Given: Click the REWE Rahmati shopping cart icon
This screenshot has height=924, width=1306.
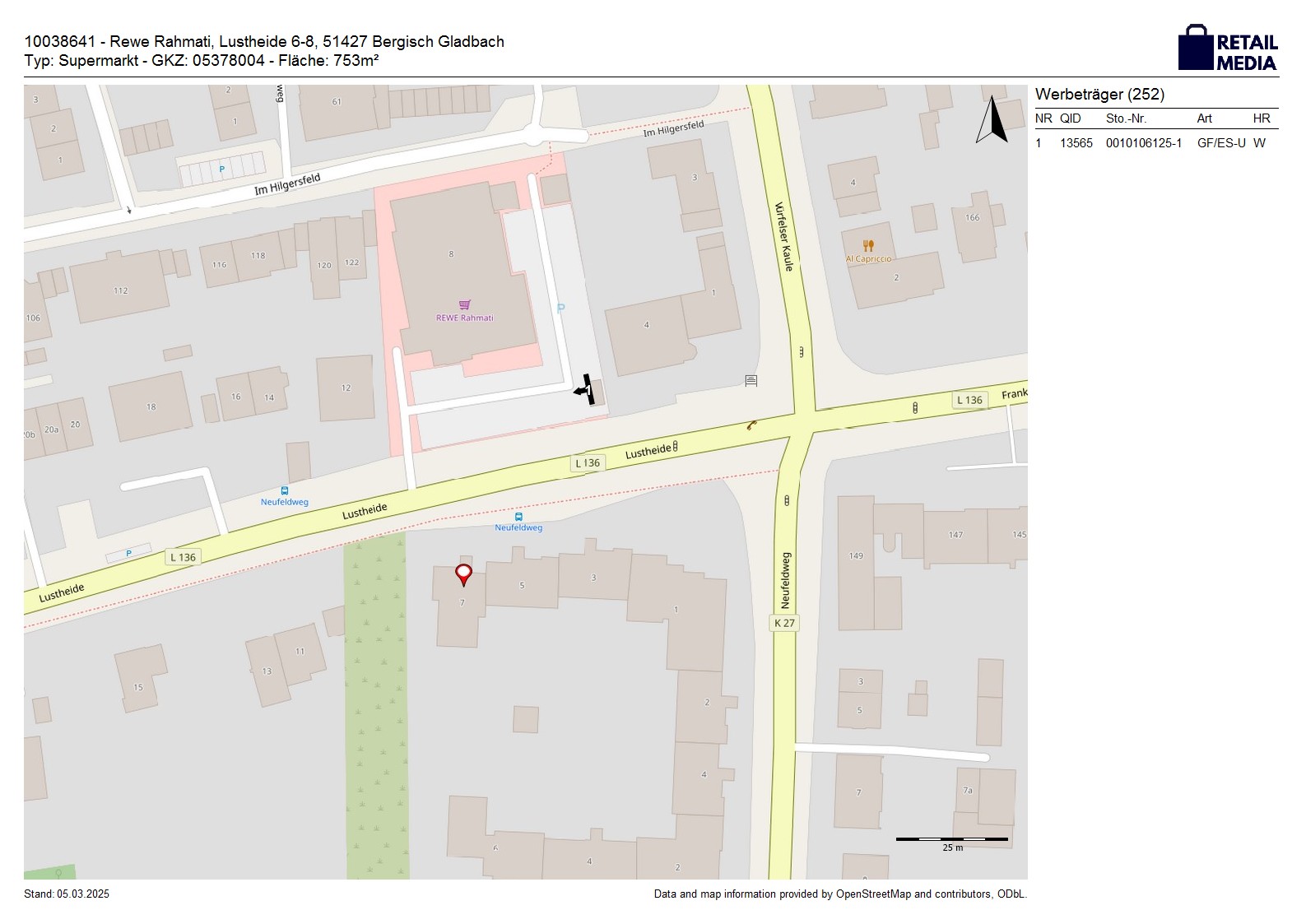Looking at the screenshot, I should (465, 305).
